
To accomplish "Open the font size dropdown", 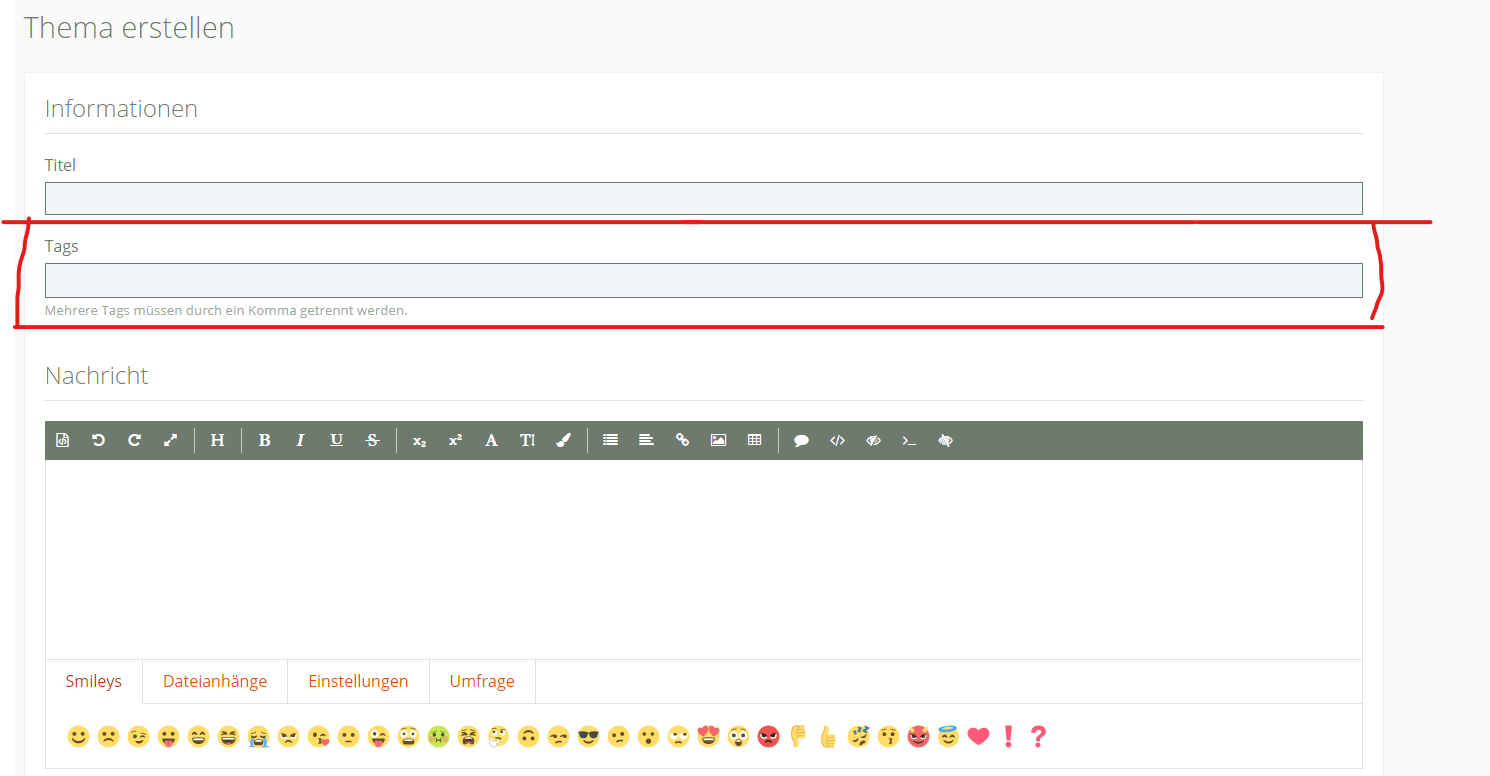I will (527, 440).
